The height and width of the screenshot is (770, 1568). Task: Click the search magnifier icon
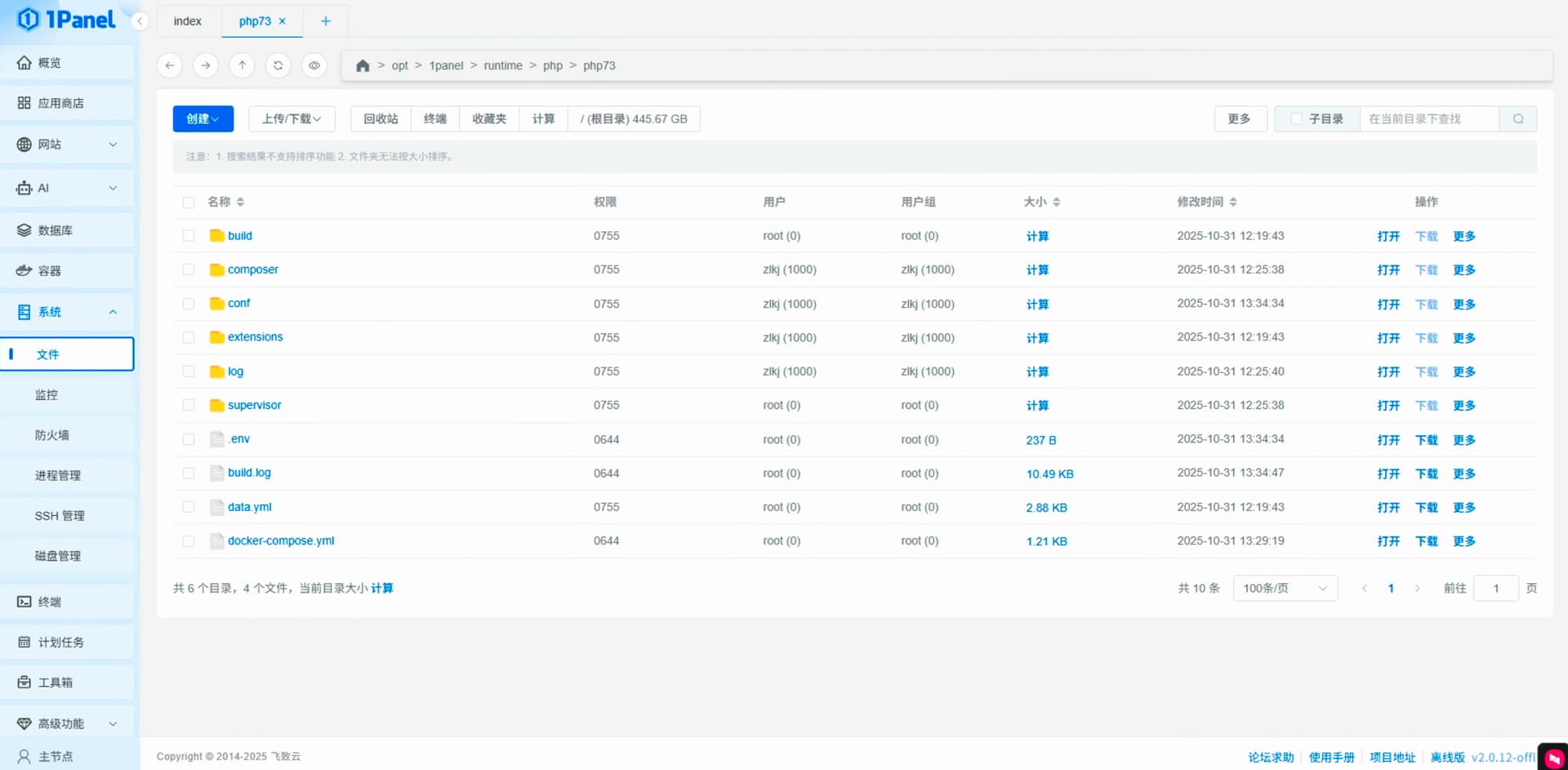(1517, 119)
